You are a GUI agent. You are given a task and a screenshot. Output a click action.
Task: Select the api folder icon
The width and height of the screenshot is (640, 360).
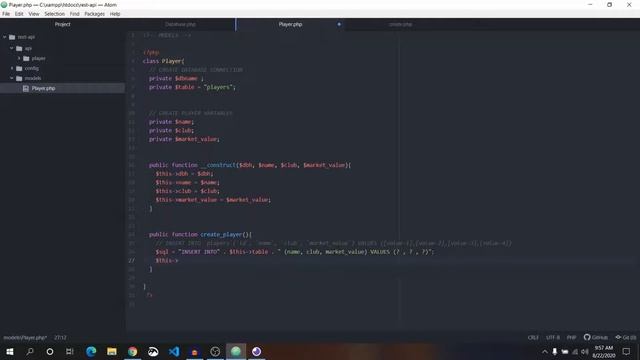click(19, 48)
